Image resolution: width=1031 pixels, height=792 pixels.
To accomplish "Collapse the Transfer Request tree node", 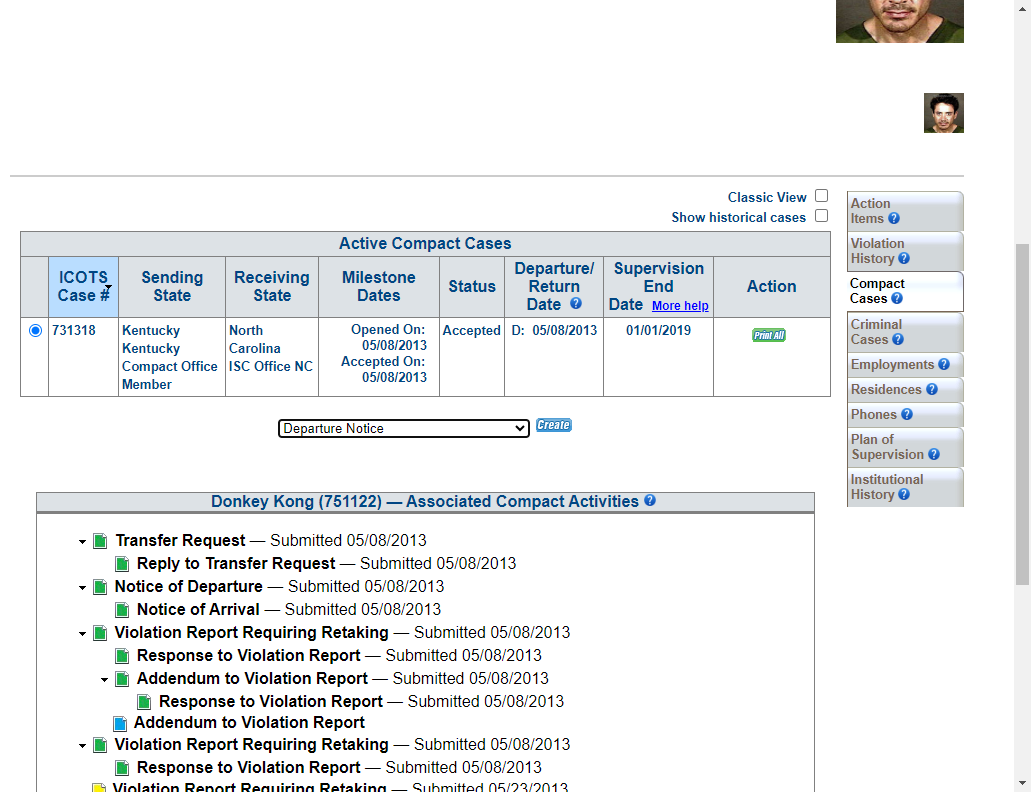I will click(x=82, y=542).
